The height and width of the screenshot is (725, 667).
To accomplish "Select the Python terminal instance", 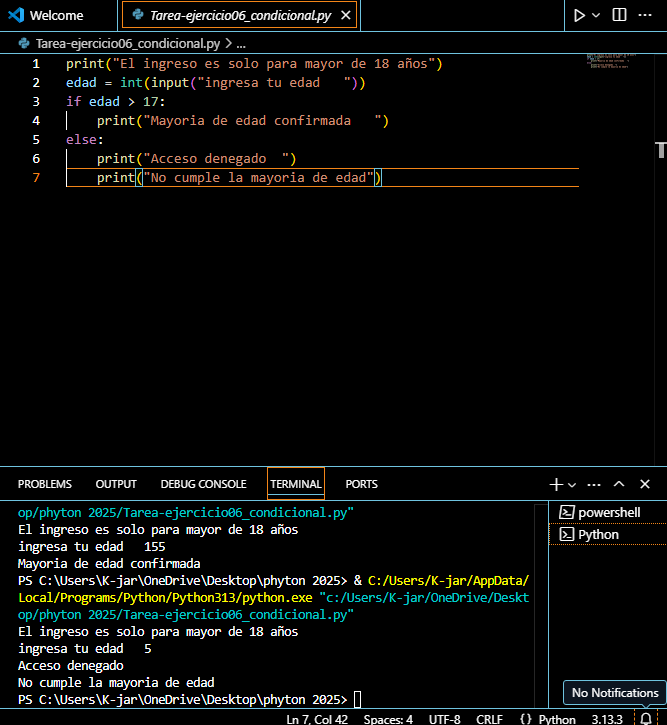I will 608,535.
